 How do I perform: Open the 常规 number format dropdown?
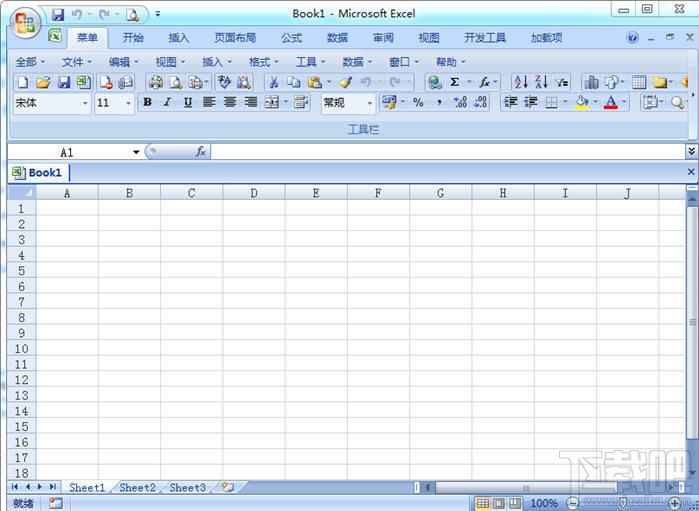[x=370, y=103]
